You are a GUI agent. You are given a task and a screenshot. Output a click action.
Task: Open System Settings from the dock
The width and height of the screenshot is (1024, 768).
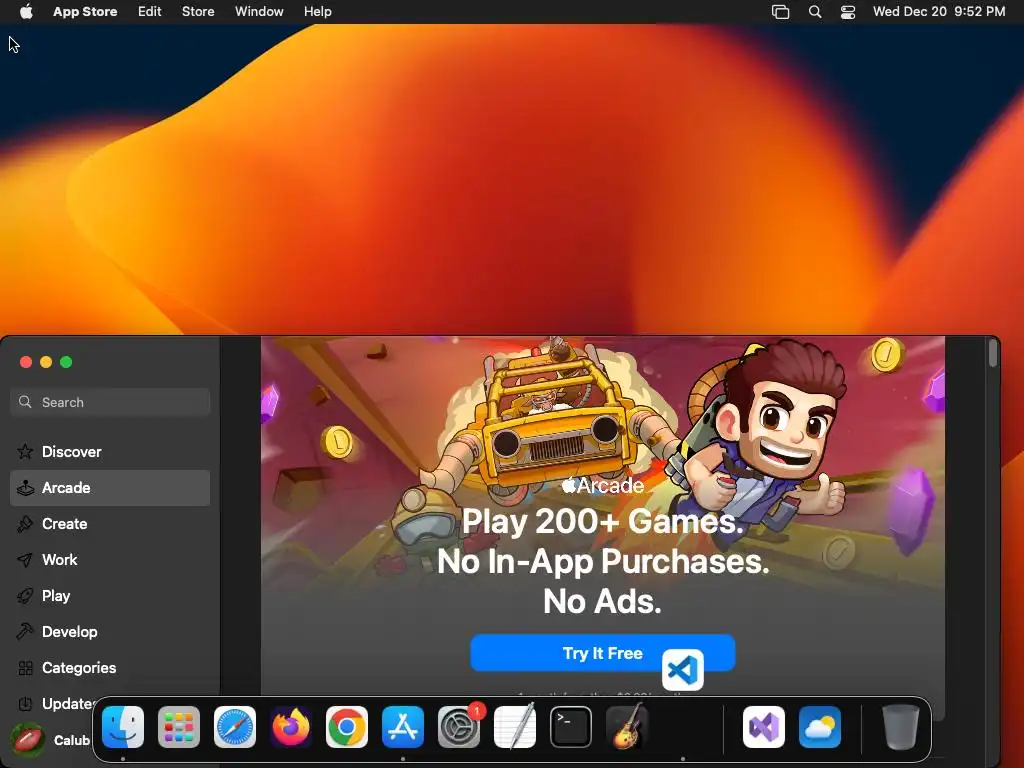(x=459, y=727)
